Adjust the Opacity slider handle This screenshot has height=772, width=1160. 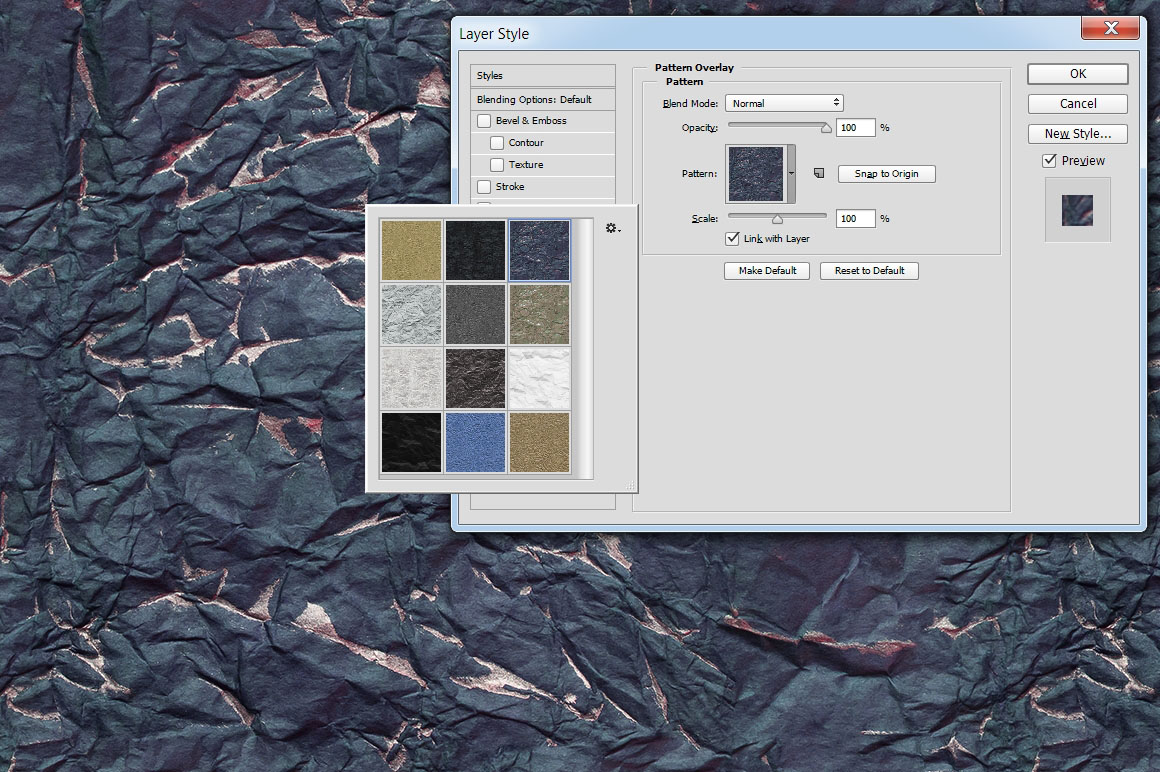click(x=826, y=128)
